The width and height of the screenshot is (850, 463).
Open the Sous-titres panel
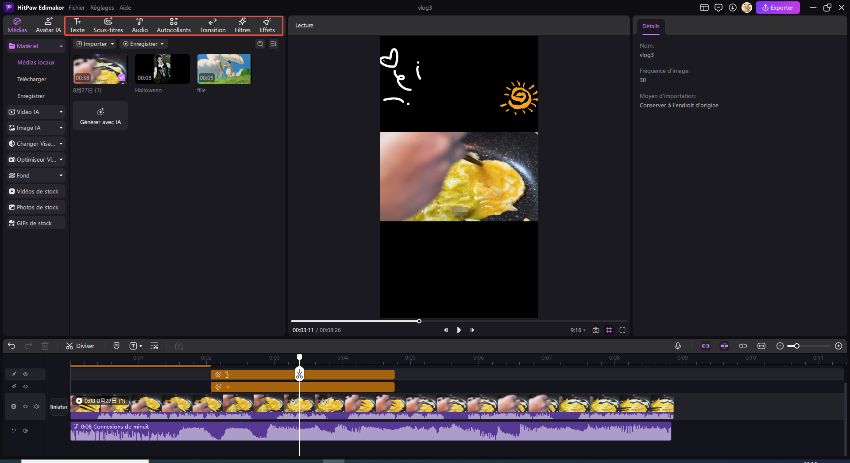[107, 25]
